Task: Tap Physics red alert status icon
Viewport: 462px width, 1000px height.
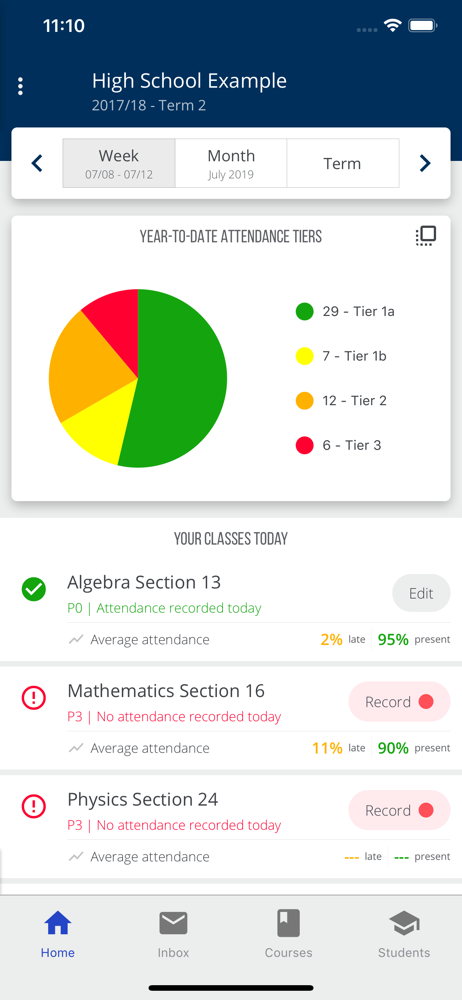Action: [34, 807]
